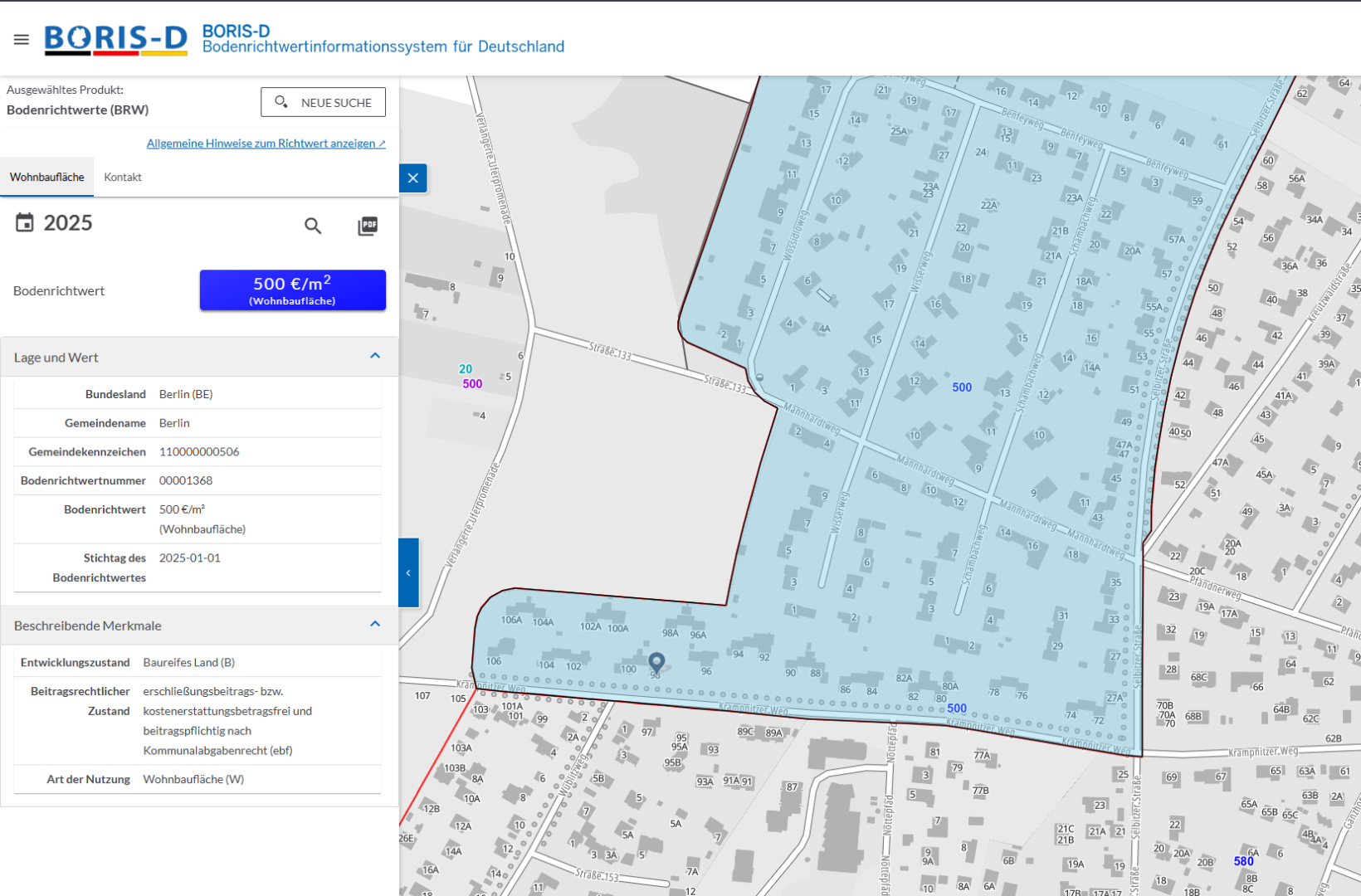Viewport: 1361px width, 896px height.
Task: Export the report as PDF
Action: click(x=368, y=226)
